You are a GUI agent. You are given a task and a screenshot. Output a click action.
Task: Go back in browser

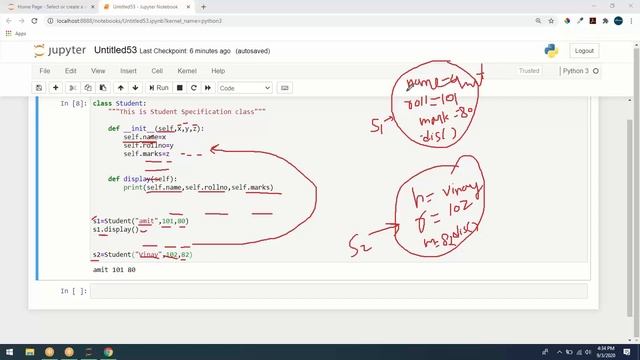pyautogui.click(x=9, y=21)
